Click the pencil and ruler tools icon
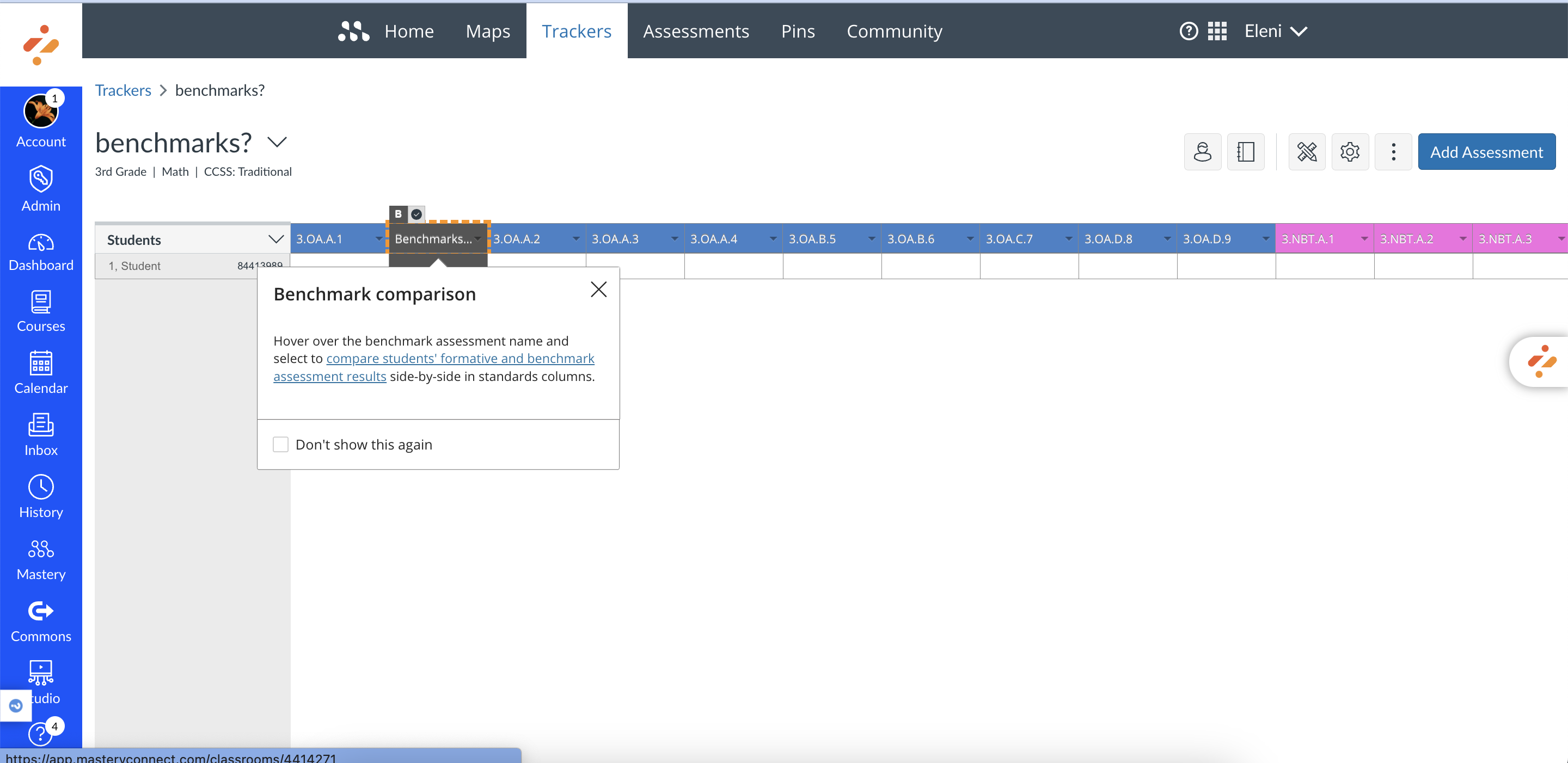1568x763 pixels. click(1307, 151)
